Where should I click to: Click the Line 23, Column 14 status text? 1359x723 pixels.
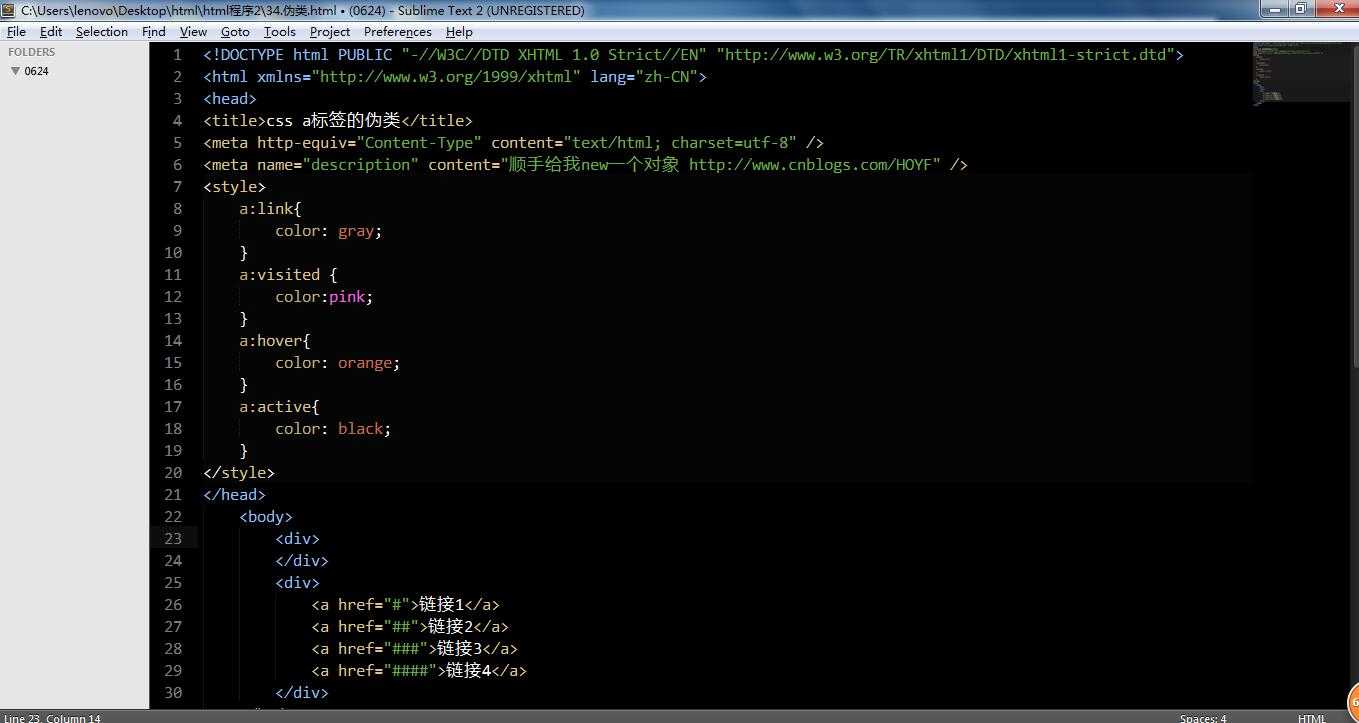coord(52,718)
